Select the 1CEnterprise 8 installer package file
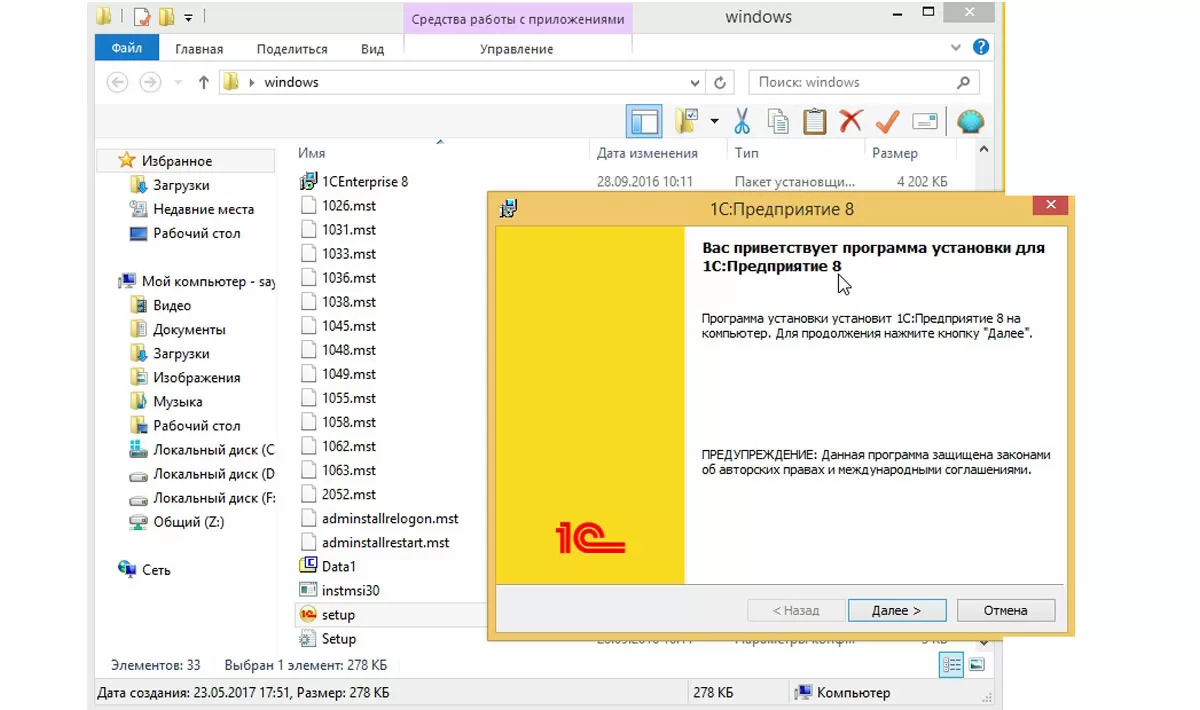This screenshot has height=710, width=1200. click(354, 182)
